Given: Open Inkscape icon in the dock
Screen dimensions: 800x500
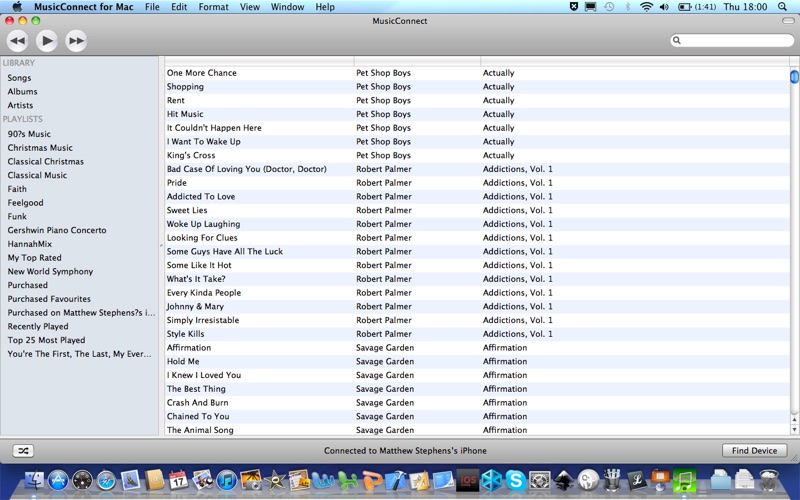Looking at the screenshot, I should pyautogui.click(x=564, y=480).
